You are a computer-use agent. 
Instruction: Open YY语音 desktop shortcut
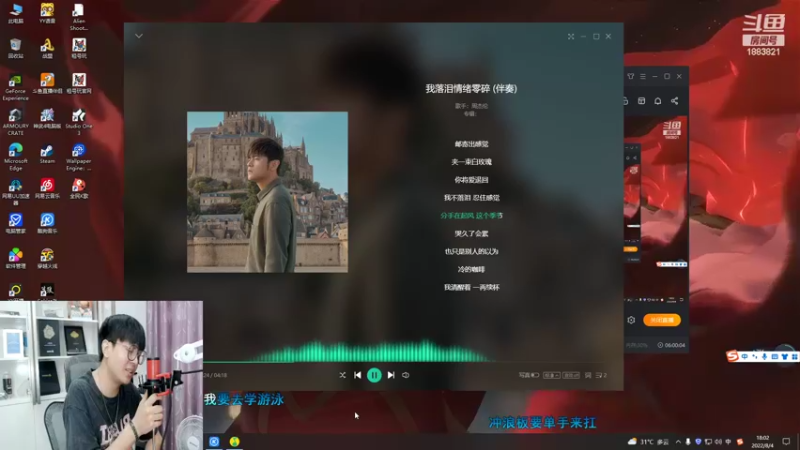click(x=47, y=13)
